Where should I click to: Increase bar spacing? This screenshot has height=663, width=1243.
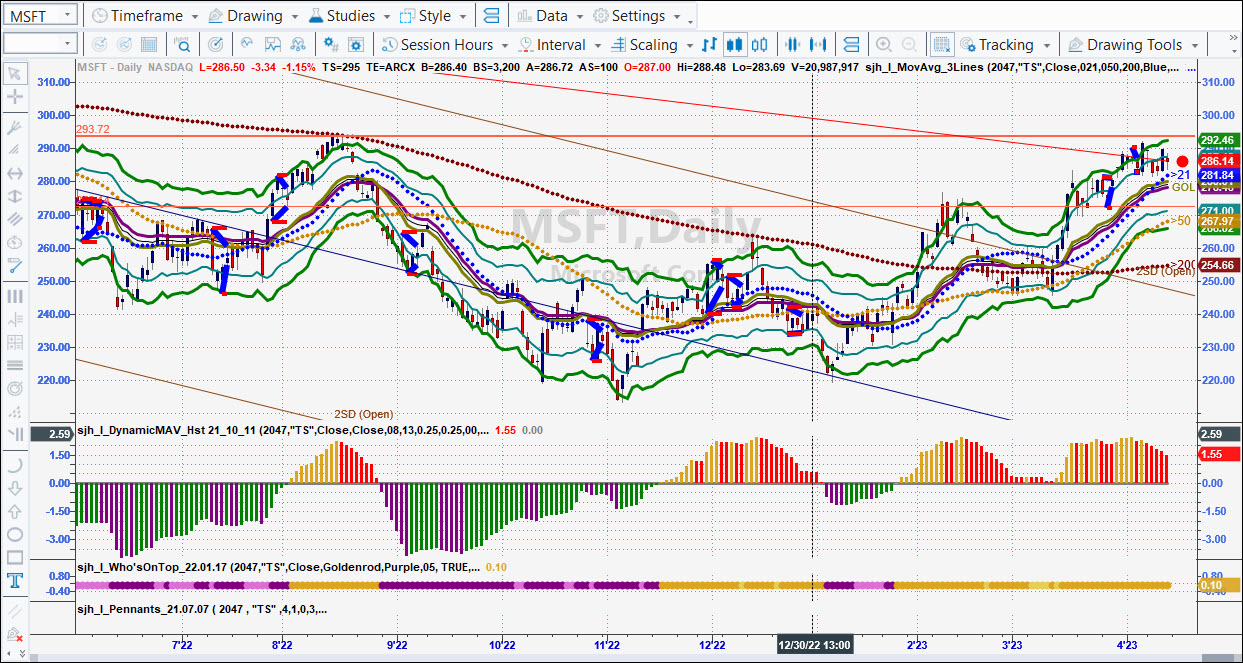[x=819, y=44]
